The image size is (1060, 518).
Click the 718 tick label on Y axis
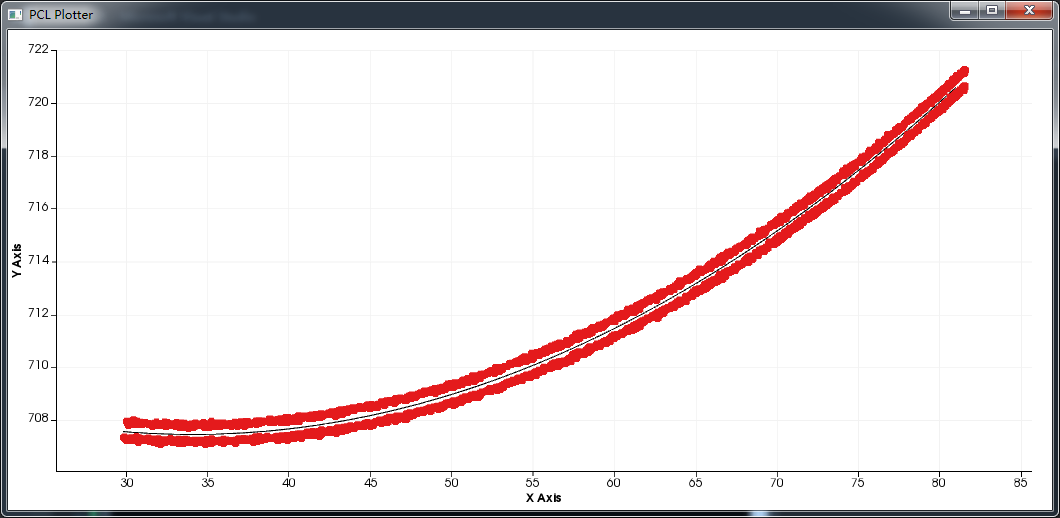(x=39, y=156)
